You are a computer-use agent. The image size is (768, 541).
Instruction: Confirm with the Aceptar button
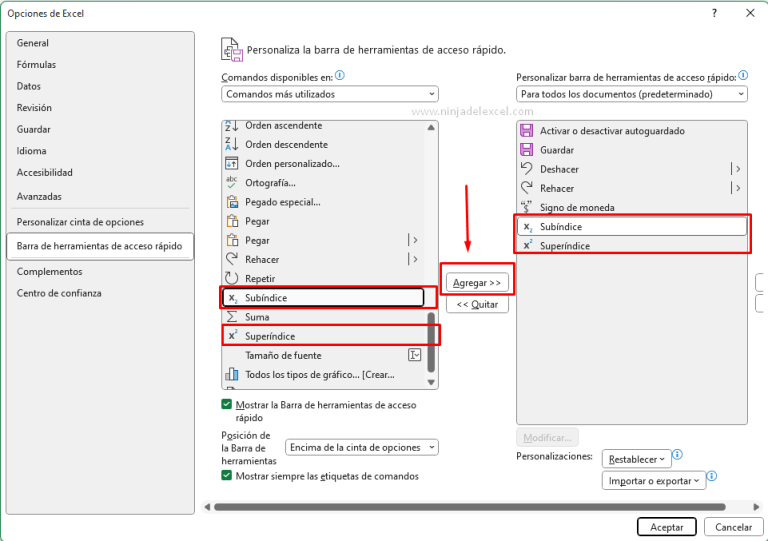667,527
